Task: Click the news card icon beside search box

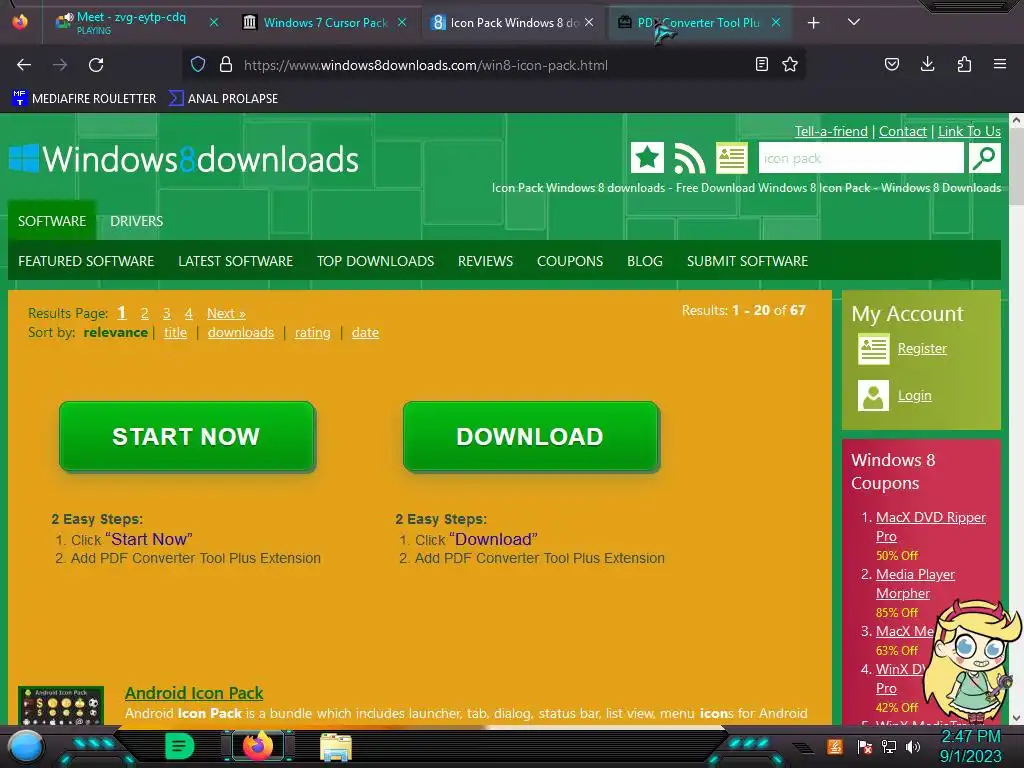Action: (x=731, y=158)
